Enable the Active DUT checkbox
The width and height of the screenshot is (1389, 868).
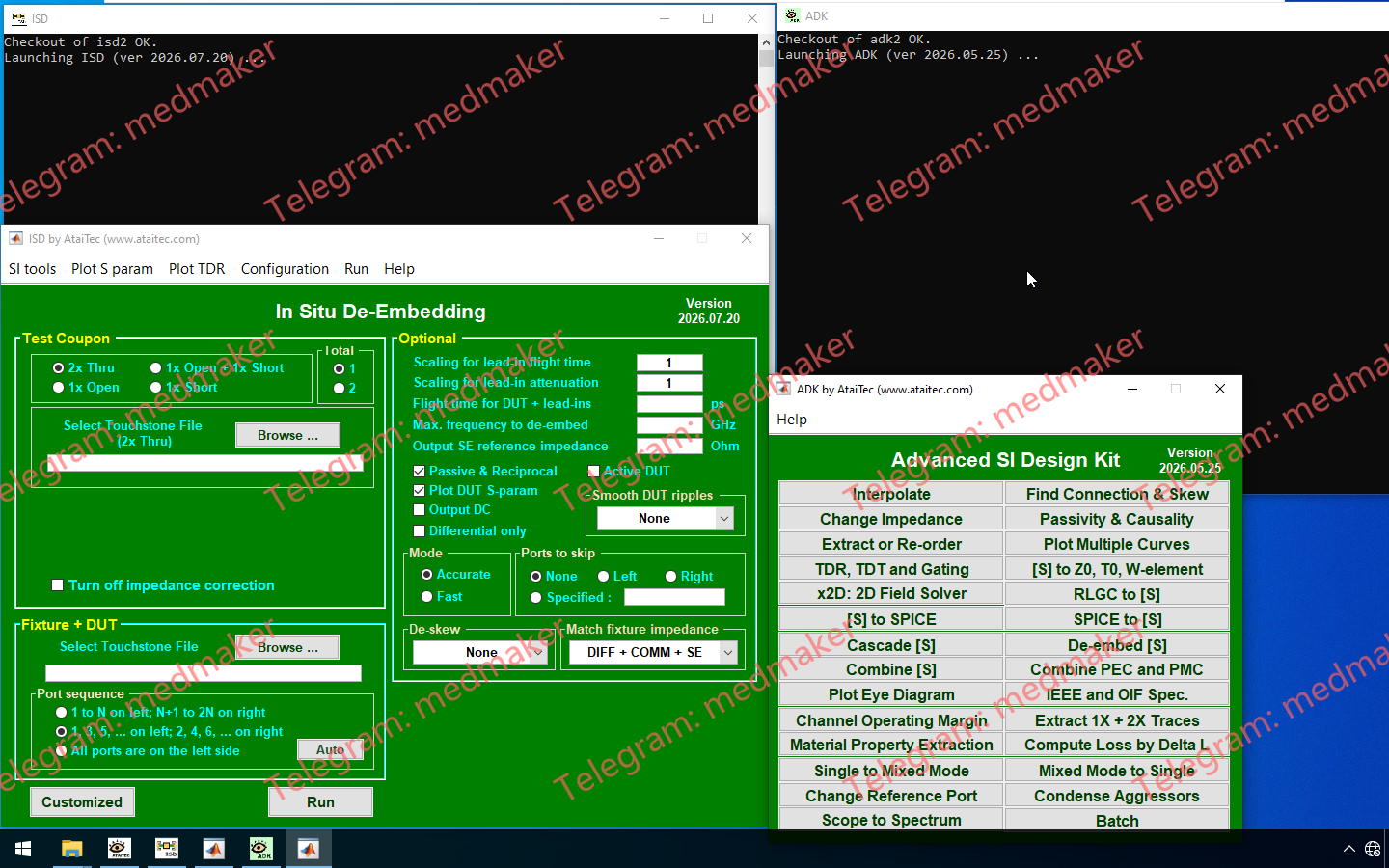(594, 472)
